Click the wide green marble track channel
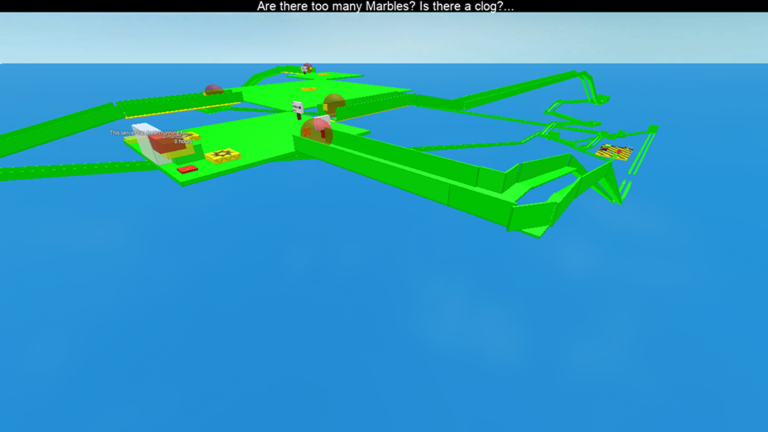 pos(407,176)
